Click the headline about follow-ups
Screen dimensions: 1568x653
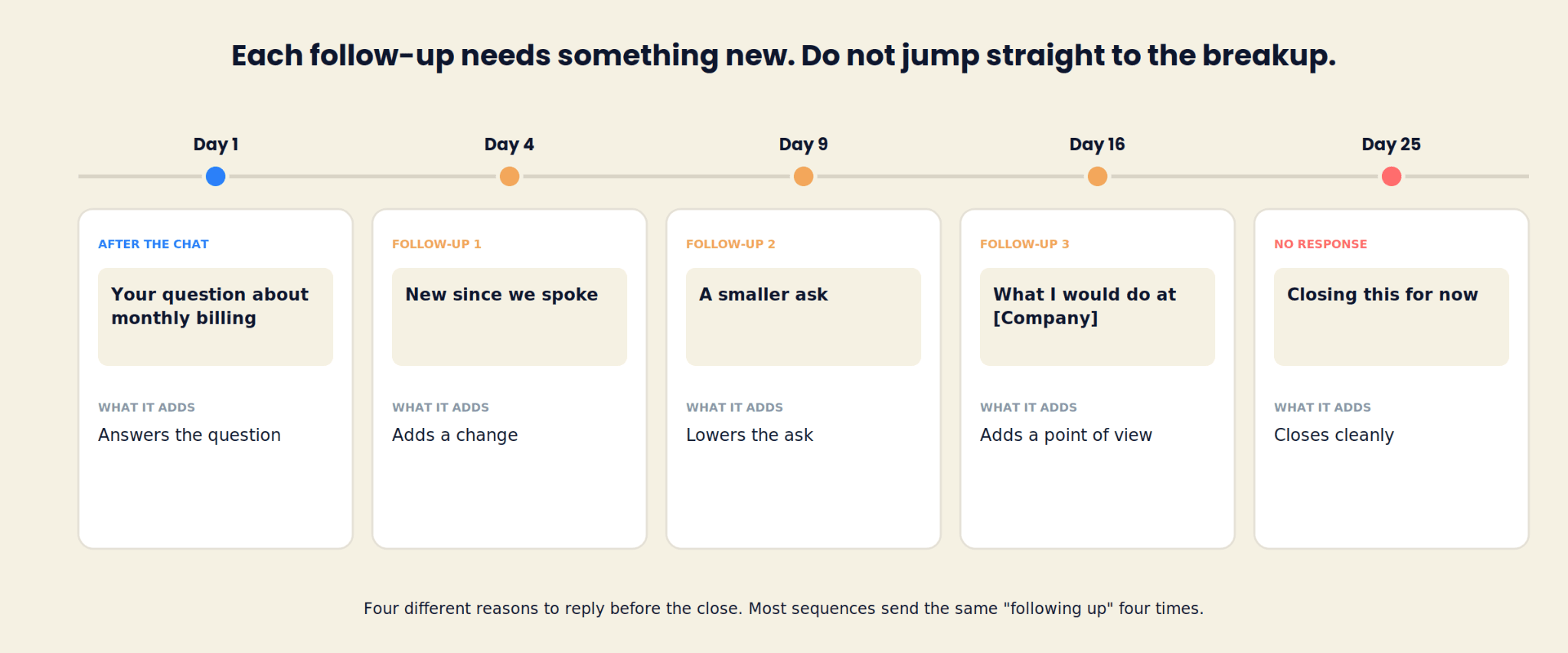coord(783,56)
